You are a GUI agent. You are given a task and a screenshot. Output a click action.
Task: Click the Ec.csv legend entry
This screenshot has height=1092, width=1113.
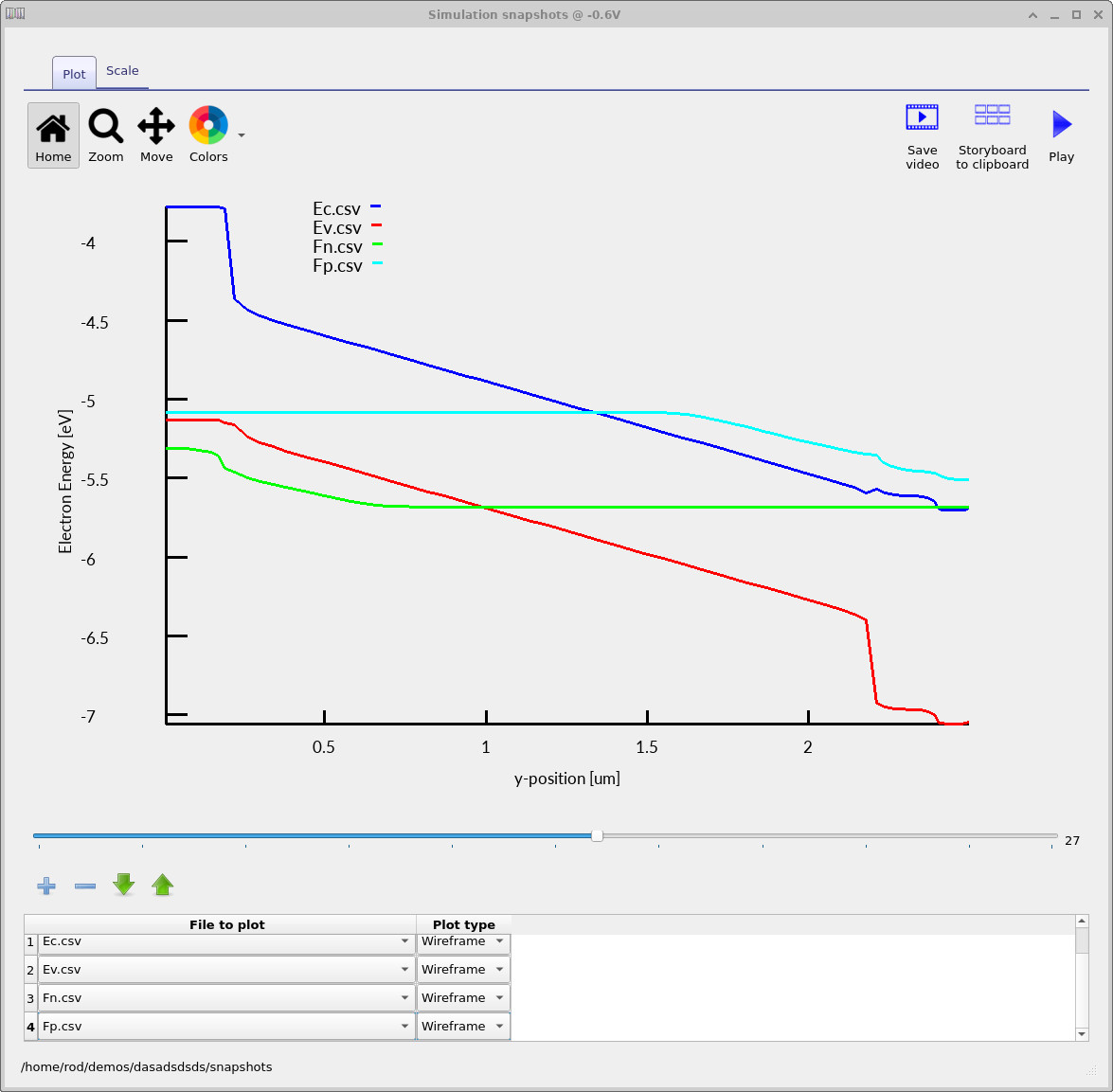pos(347,208)
